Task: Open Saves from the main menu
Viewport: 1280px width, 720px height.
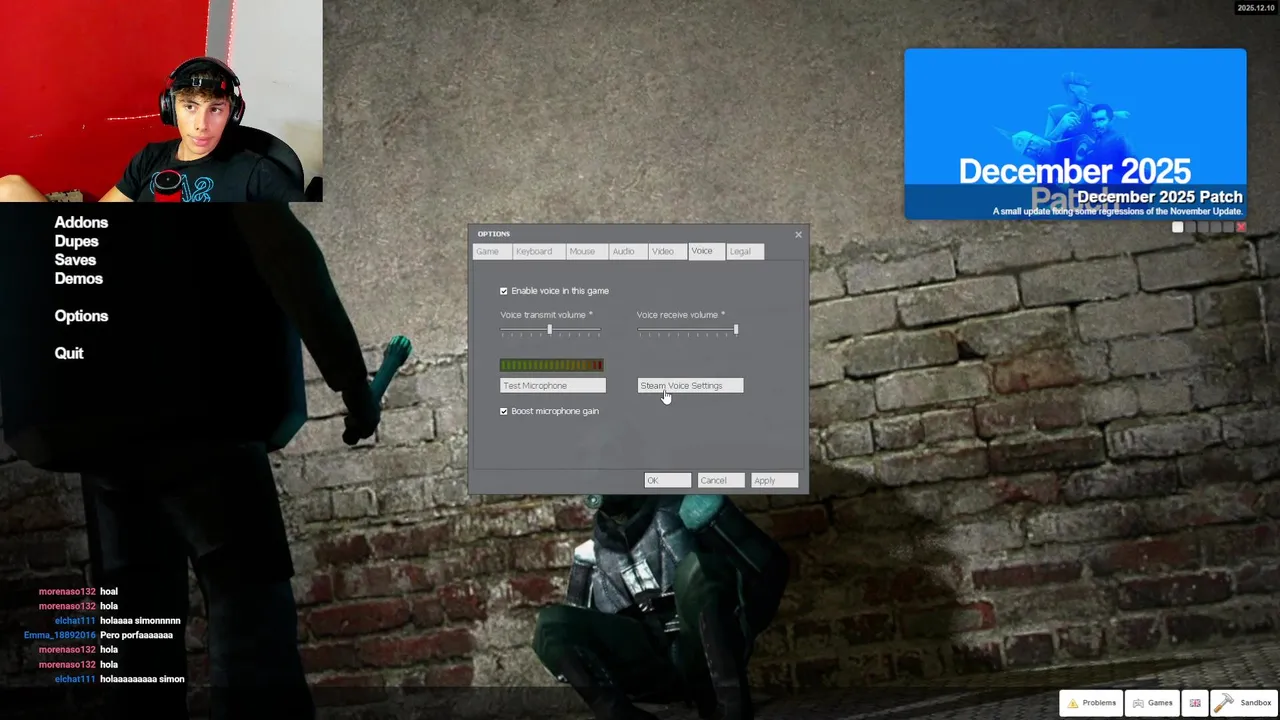Action: [x=75, y=260]
